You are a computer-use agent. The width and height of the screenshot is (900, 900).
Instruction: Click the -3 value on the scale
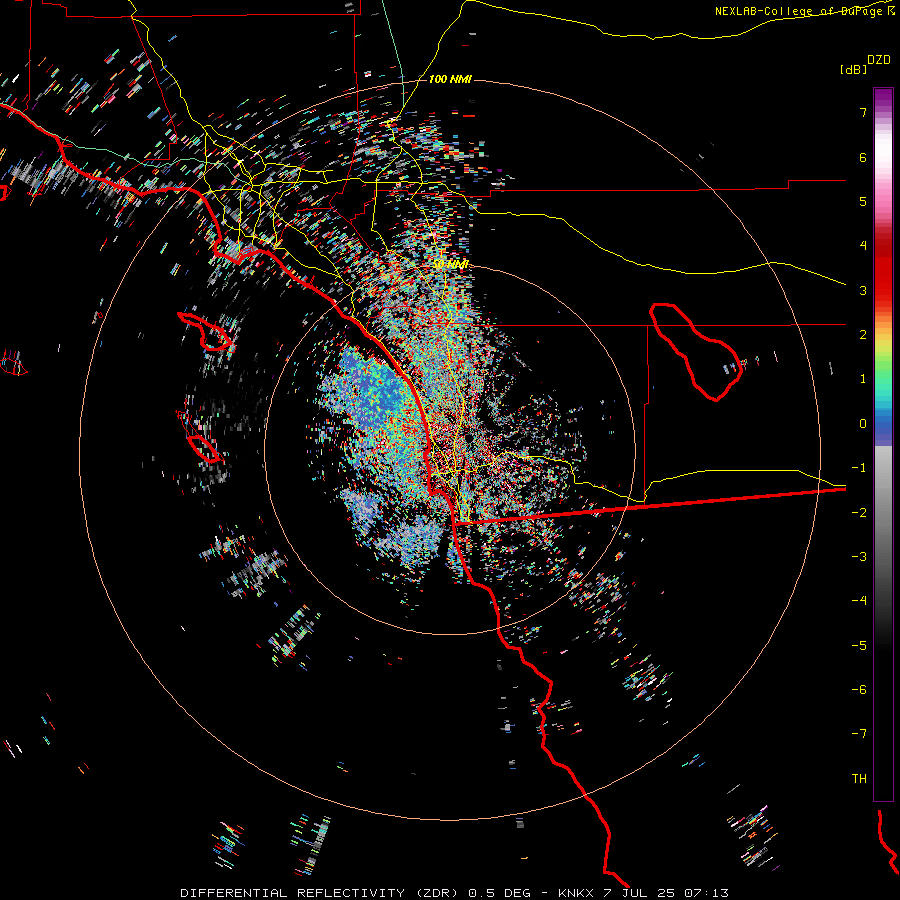tap(859, 557)
